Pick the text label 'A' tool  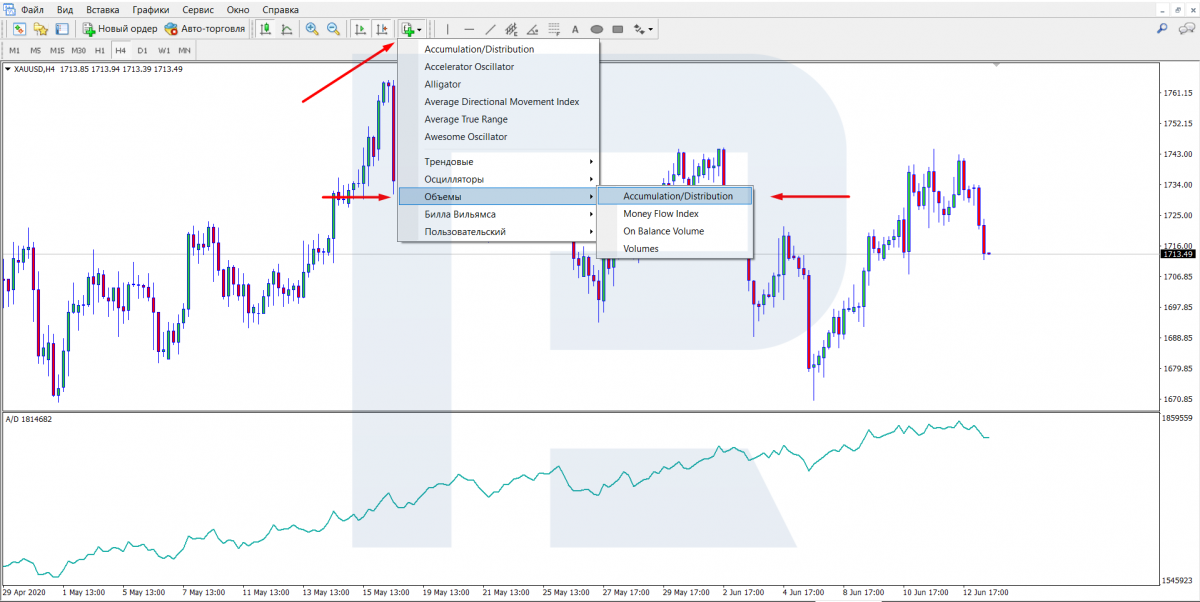pos(575,29)
